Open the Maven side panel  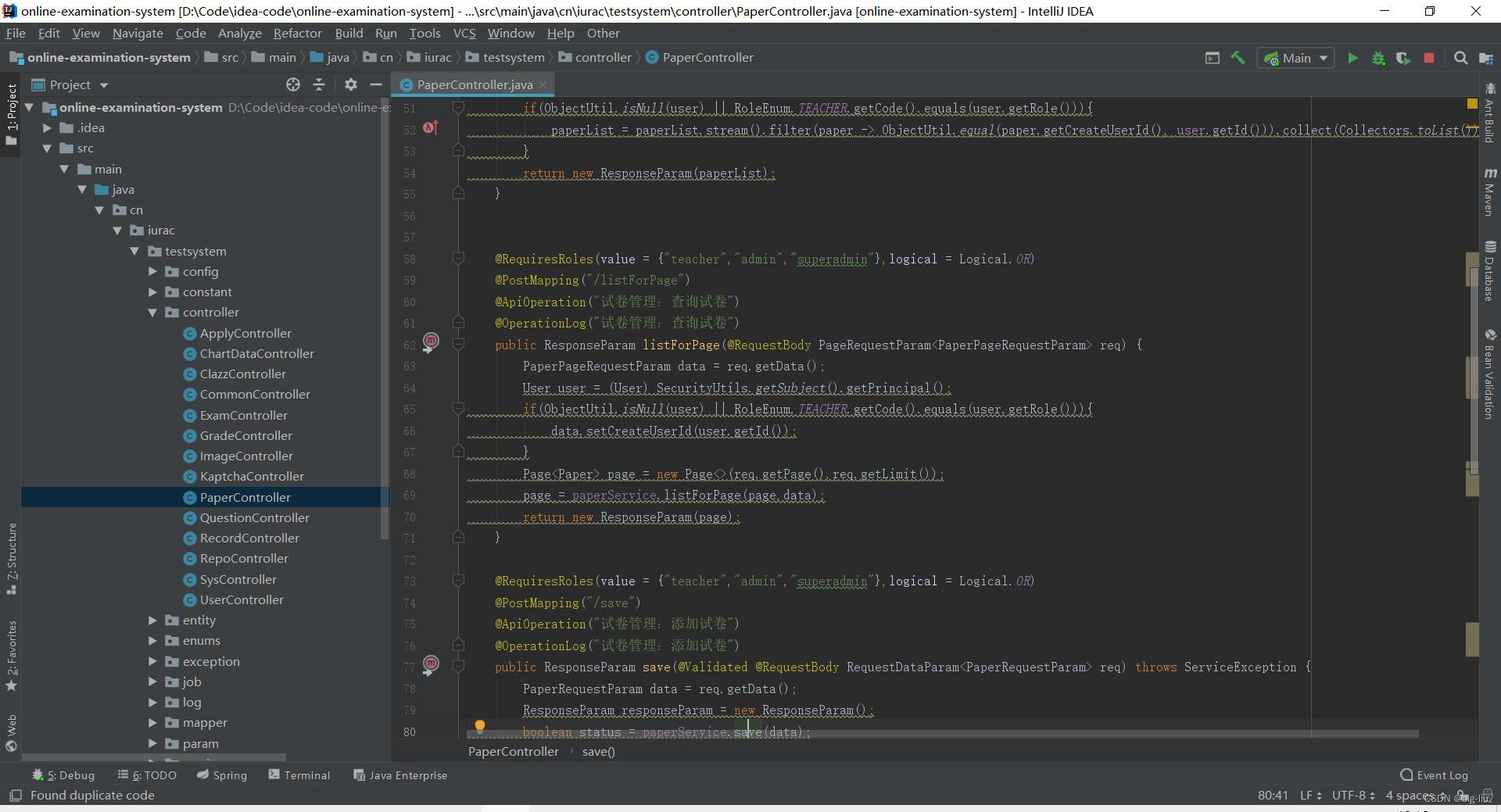[x=1490, y=191]
